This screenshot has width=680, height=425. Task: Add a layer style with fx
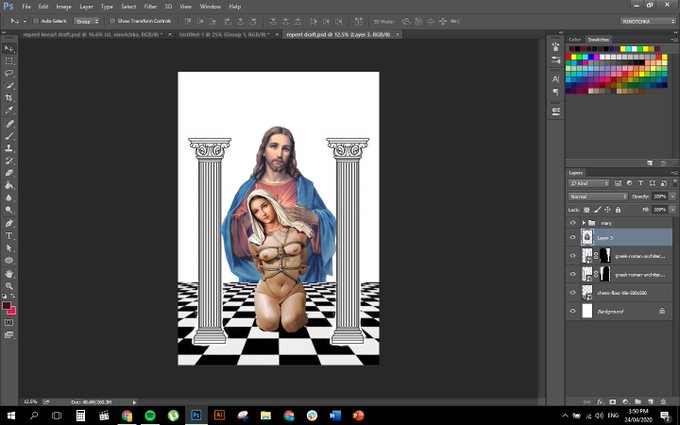pos(600,402)
